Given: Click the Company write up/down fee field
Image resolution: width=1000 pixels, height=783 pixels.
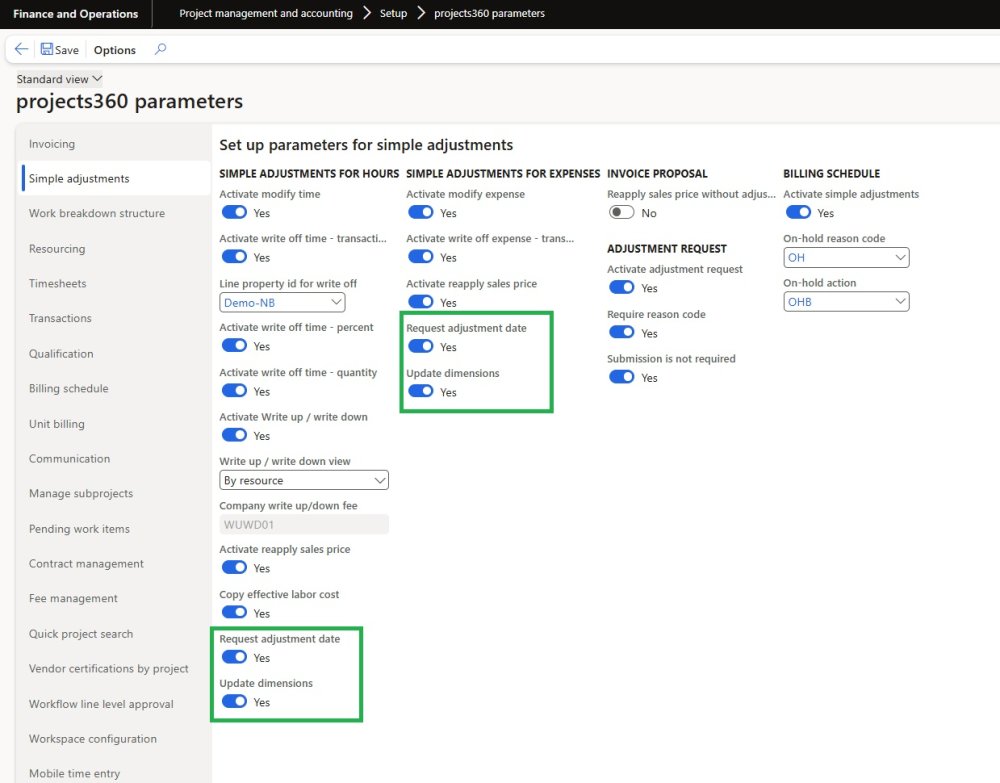Looking at the screenshot, I should pyautogui.click(x=304, y=524).
